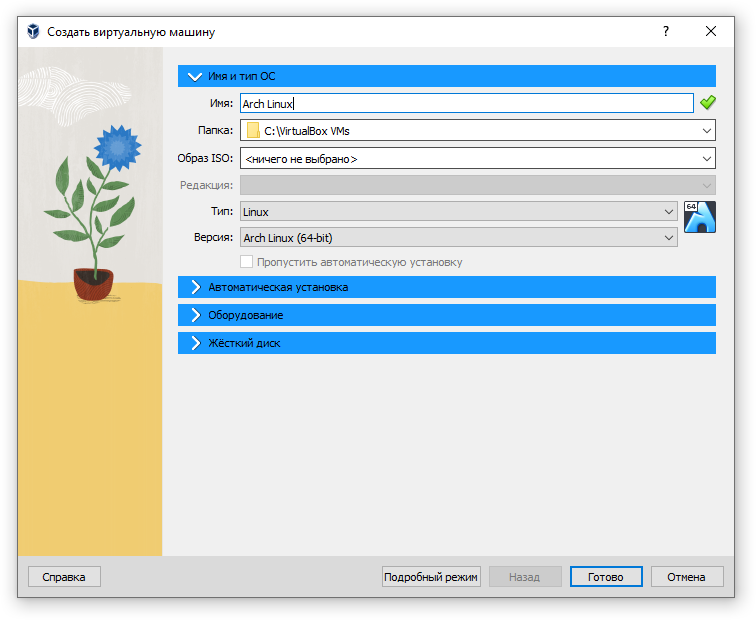This screenshot has width=756, height=620.
Task: Open the Версия dropdown with Arch Linux
Action: click(459, 238)
